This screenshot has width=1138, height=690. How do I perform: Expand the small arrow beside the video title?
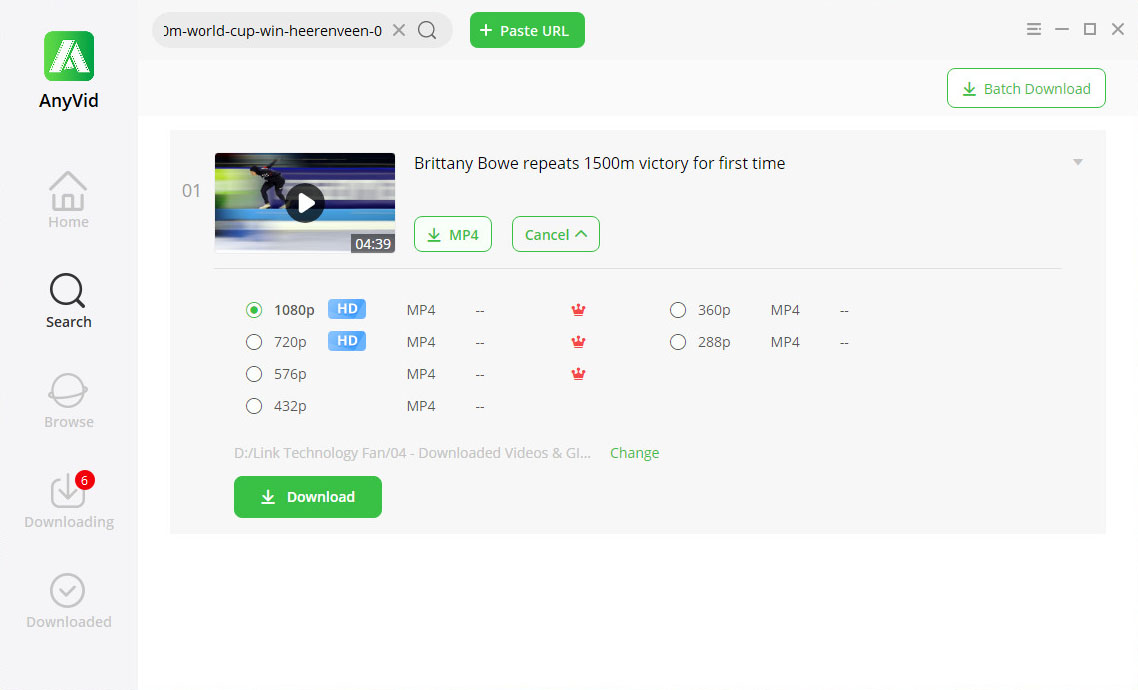click(1077, 162)
